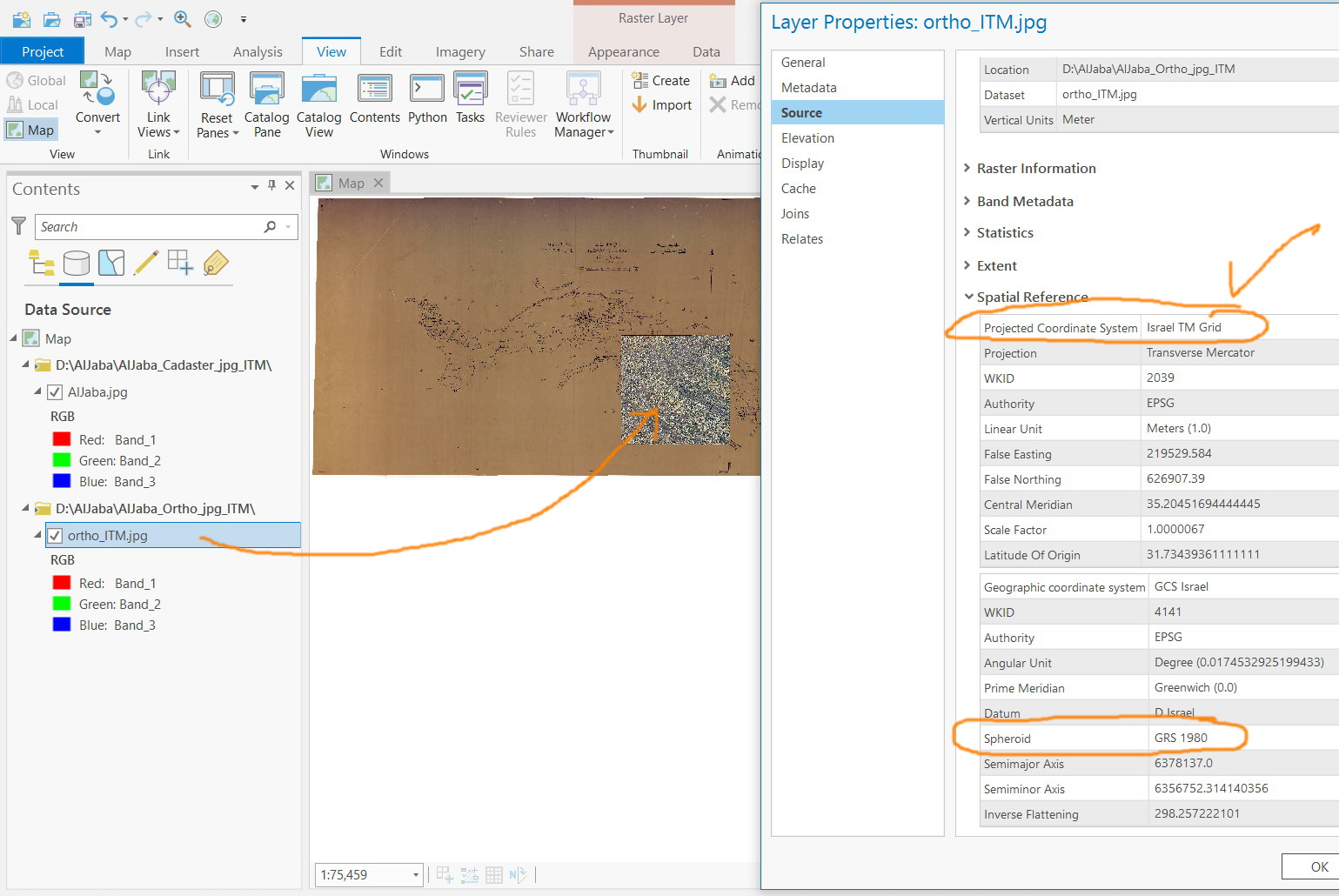The height and width of the screenshot is (896, 1339).
Task: Toggle visibility of ortho_ITM.jpg layer
Action: pyautogui.click(x=55, y=536)
